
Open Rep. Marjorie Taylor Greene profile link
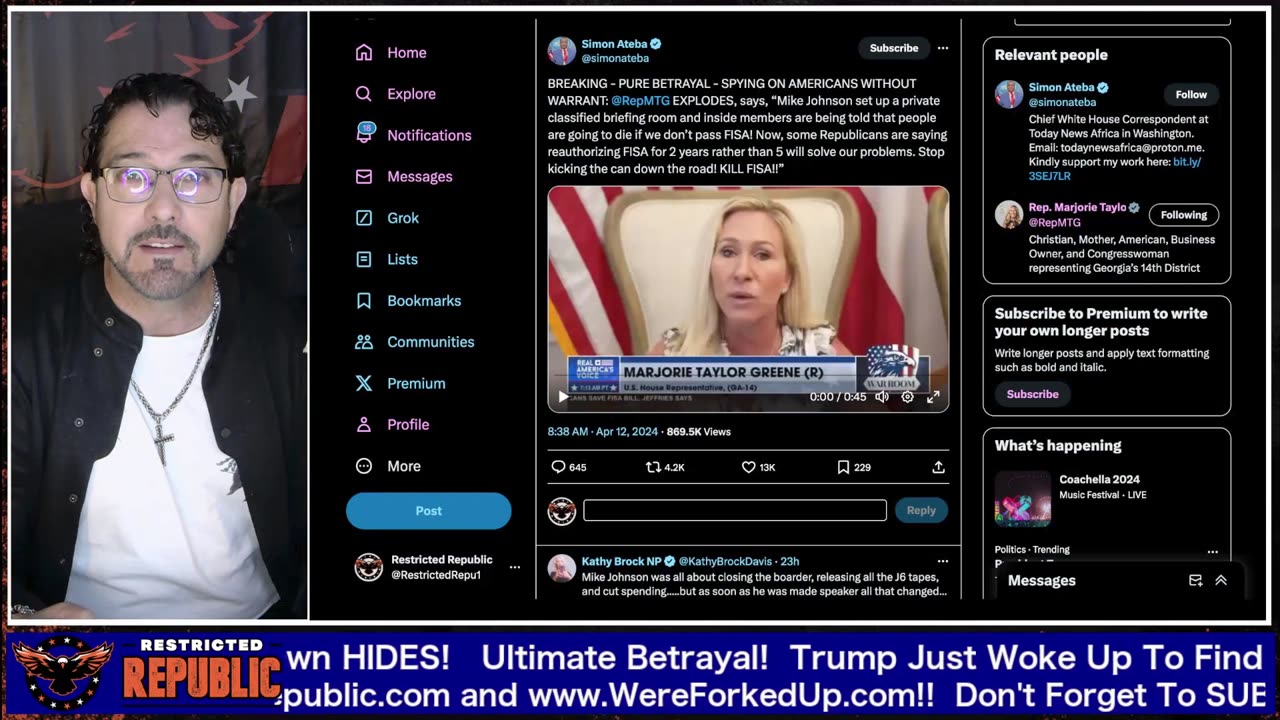pyautogui.click(x=1077, y=208)
